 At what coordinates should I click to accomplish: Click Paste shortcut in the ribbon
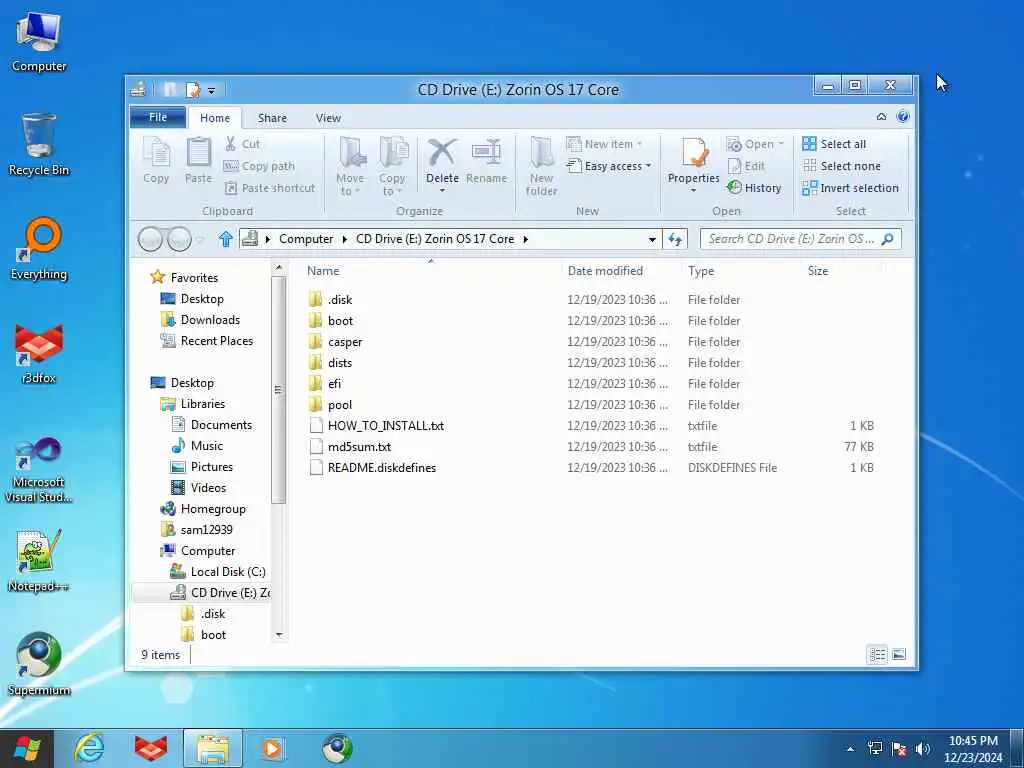(x=270, y=188)
